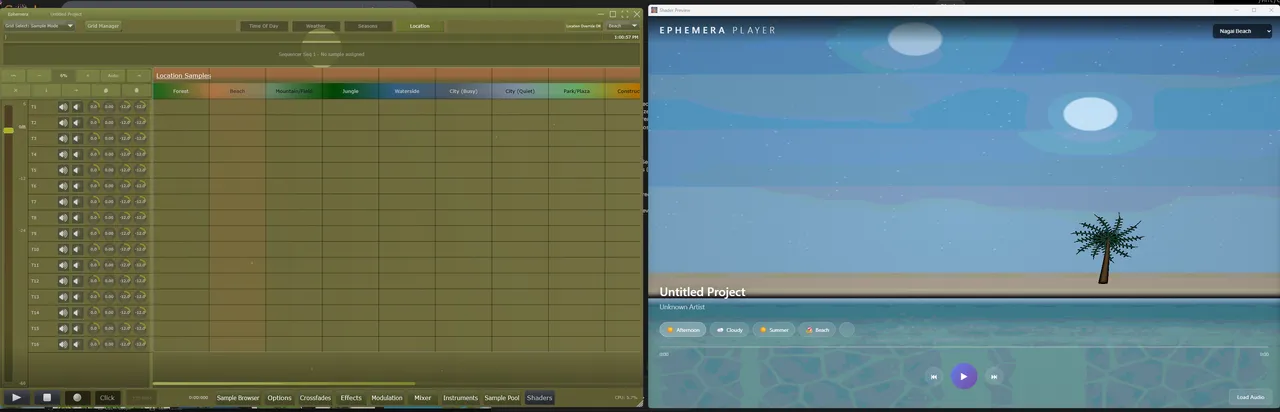1280x412 pixels.
Task: Switch to the Weather tab
Action: click(315, 26)
